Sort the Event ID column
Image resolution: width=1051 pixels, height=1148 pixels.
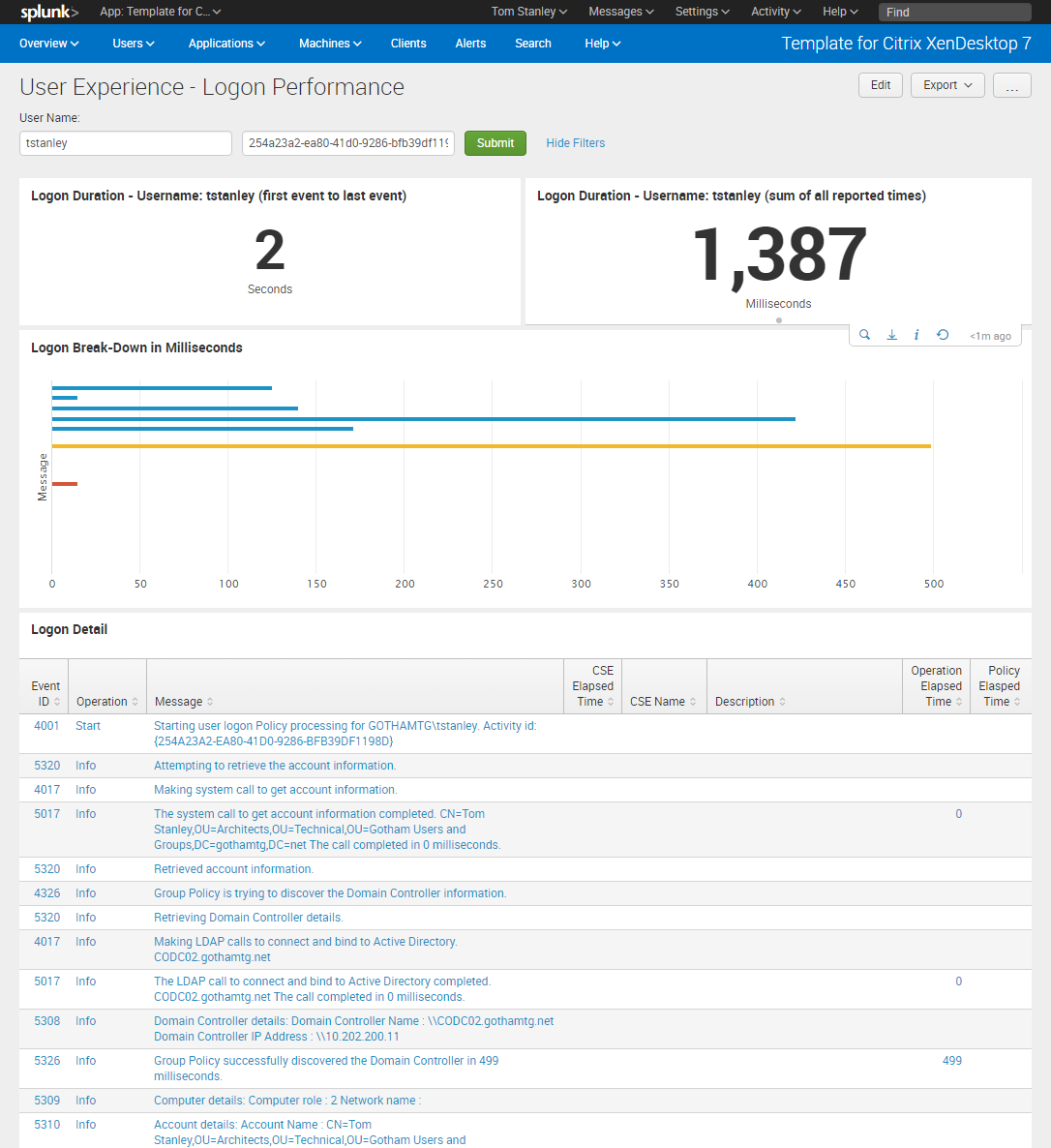(x=45, y=693)
